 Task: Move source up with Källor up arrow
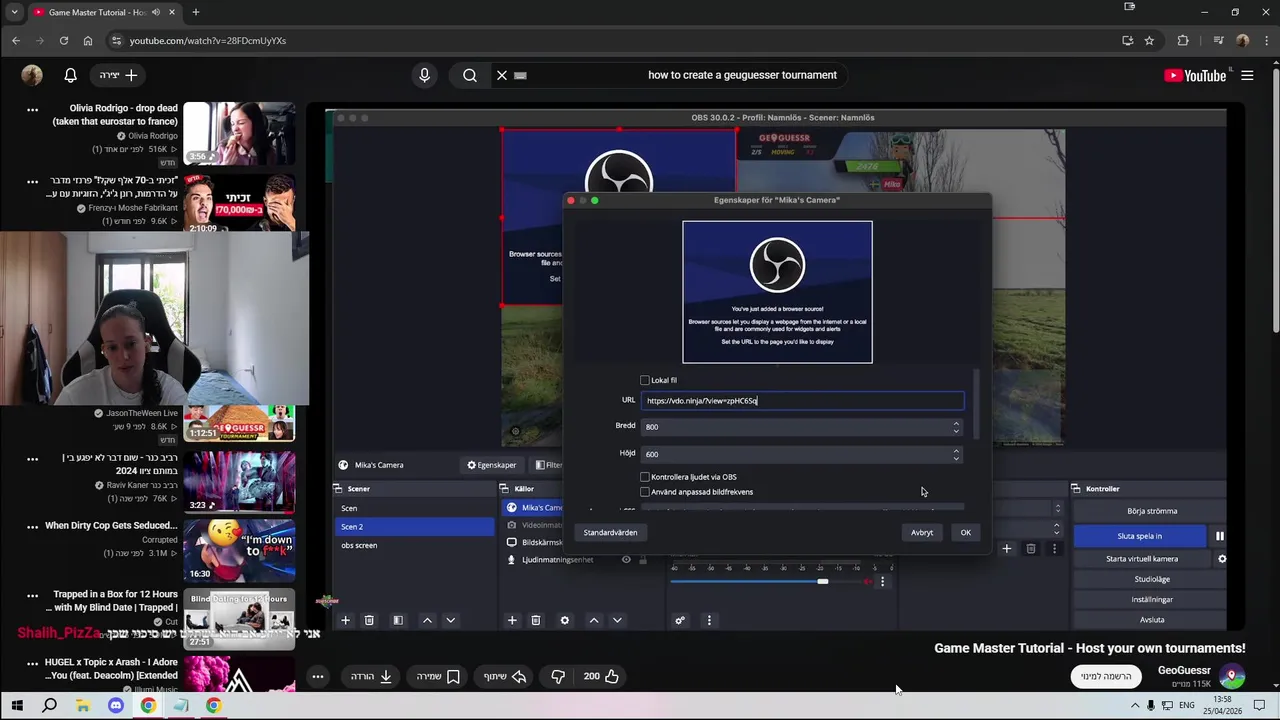593,620
